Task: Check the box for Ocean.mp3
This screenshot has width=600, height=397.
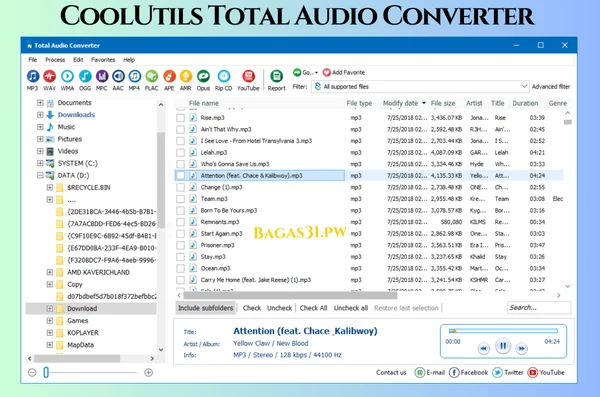Action: click(x=180, y=269)
